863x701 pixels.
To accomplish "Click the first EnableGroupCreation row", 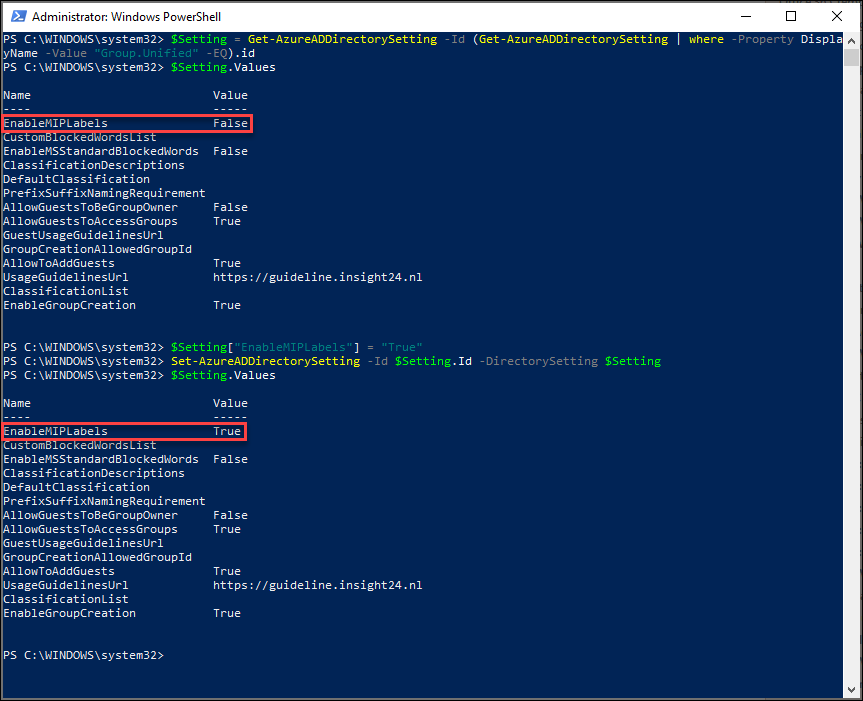I will point(69,305).
